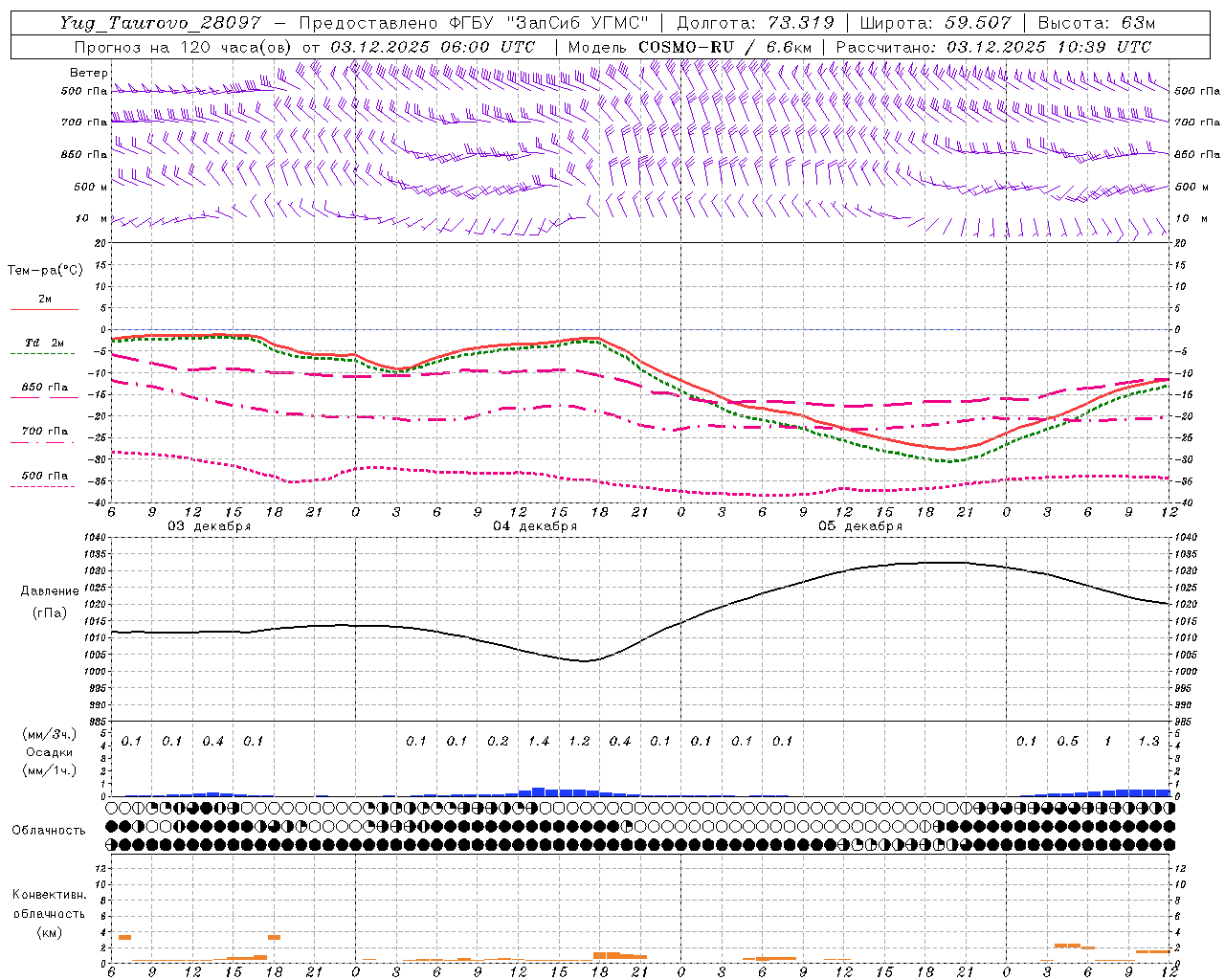The height and width of the screenshot is (980, 1225).
Task: Click the Конвективн. облачность label
Action: (x=49, y=904)
